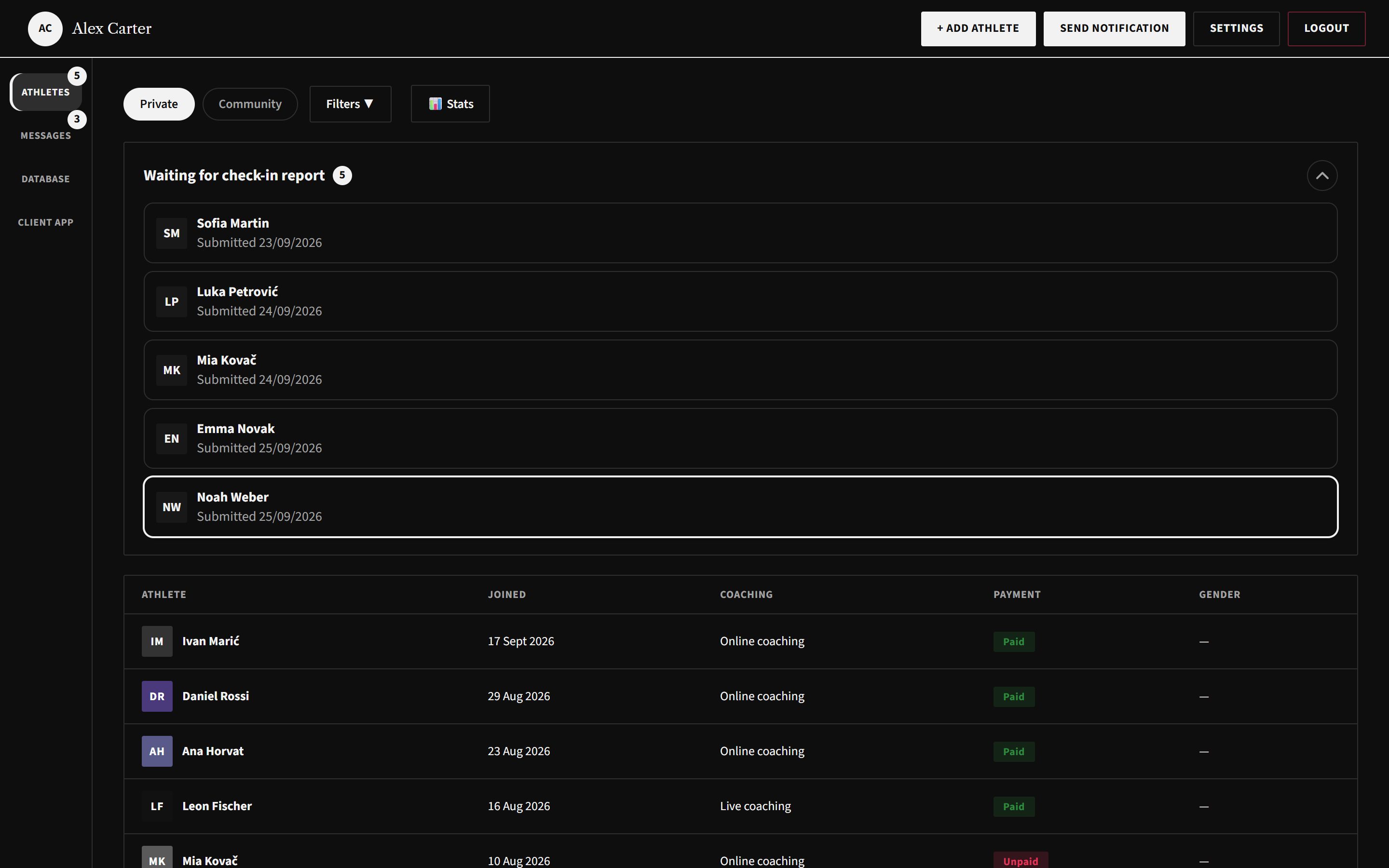Screen dimensions: 1389x868
Task: Click Daniel Rossi's Paid status
Action: 1014,697
